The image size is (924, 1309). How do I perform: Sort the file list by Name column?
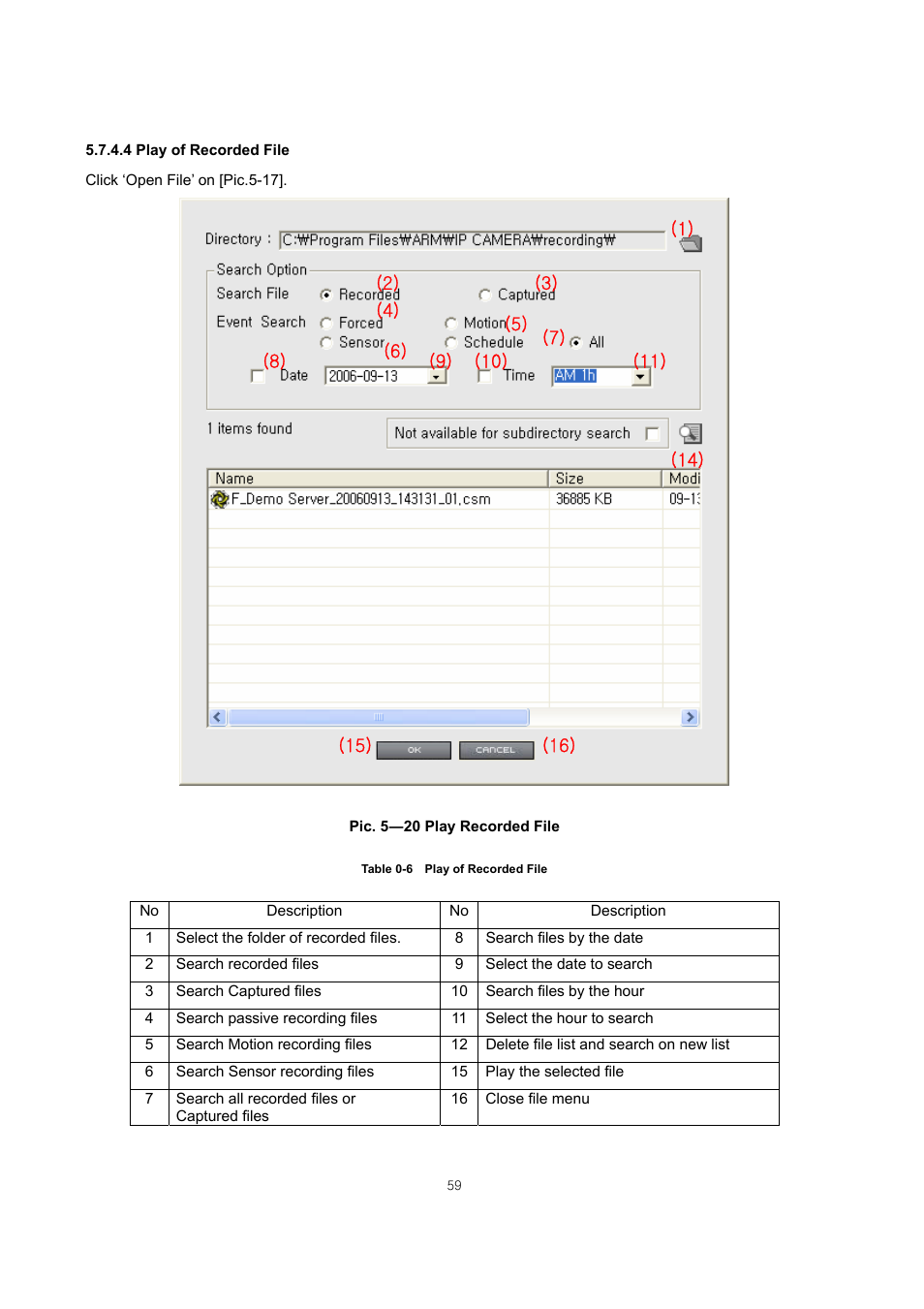(378, 478)
